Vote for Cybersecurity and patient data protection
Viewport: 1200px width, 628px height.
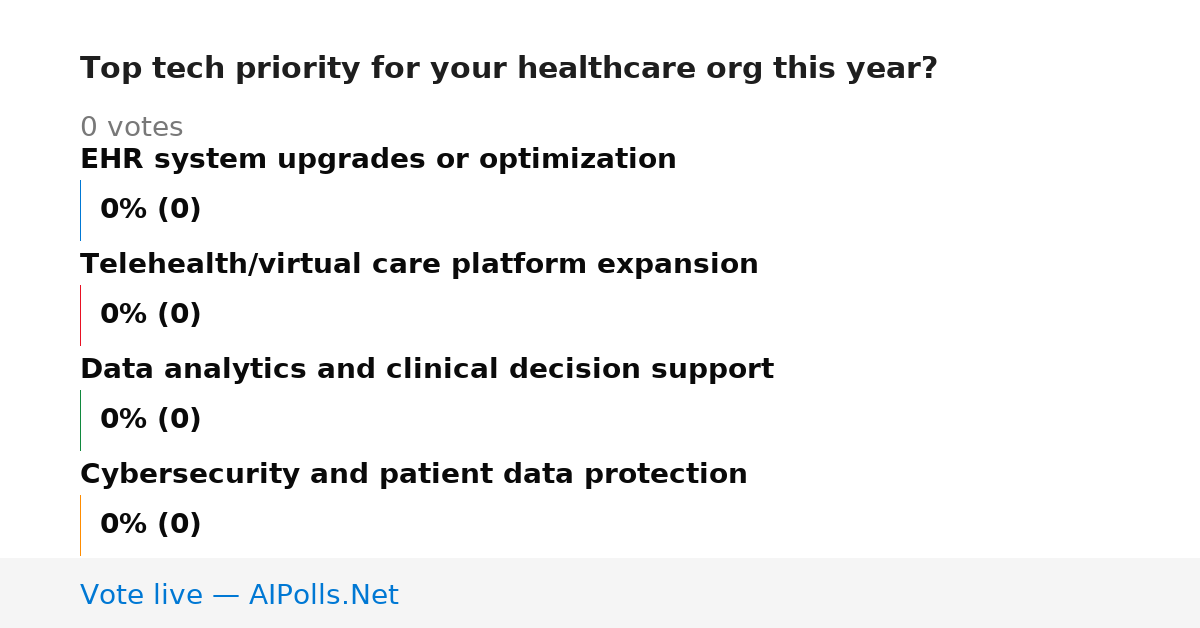[414, 475]
